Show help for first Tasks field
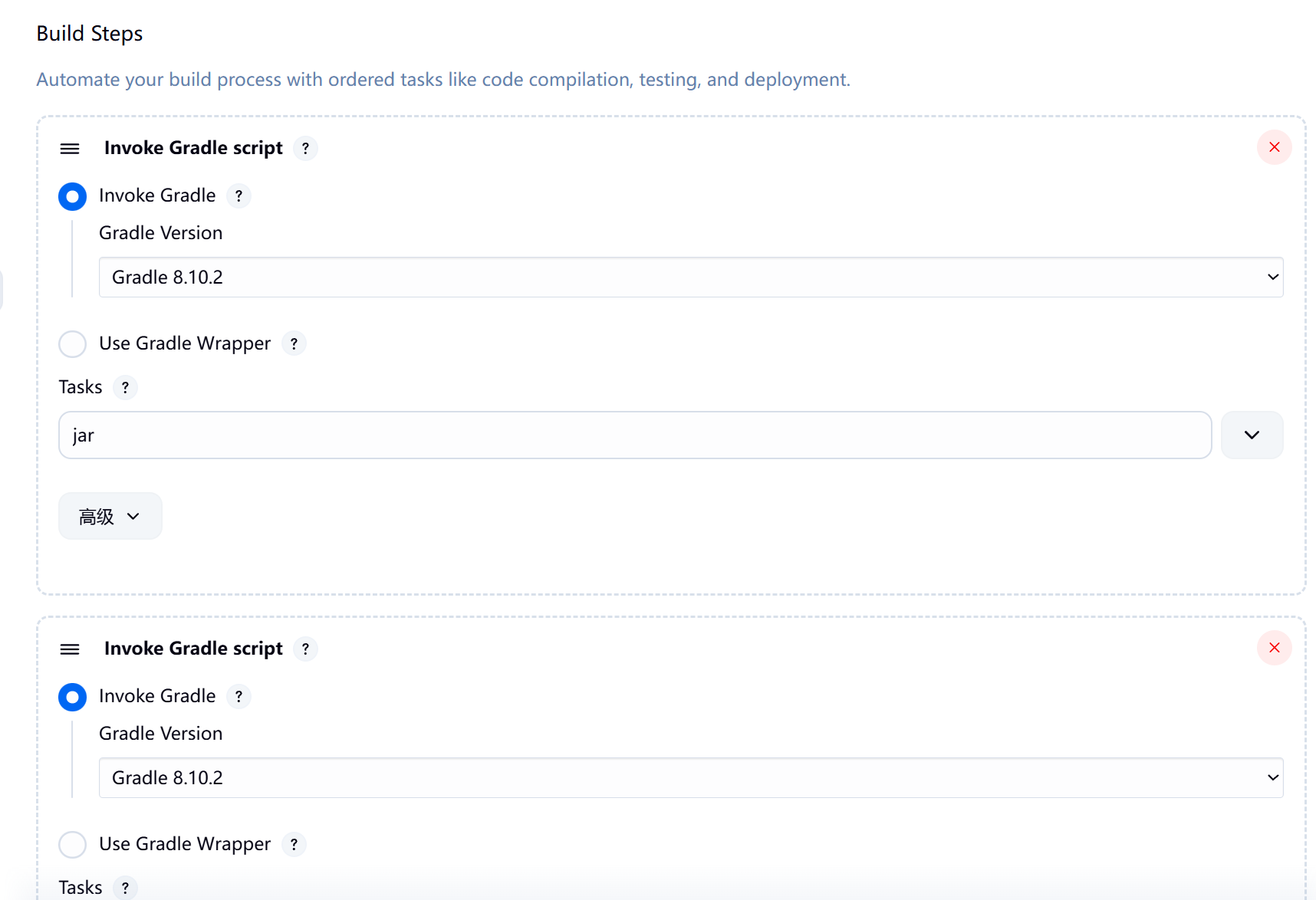 125,387
